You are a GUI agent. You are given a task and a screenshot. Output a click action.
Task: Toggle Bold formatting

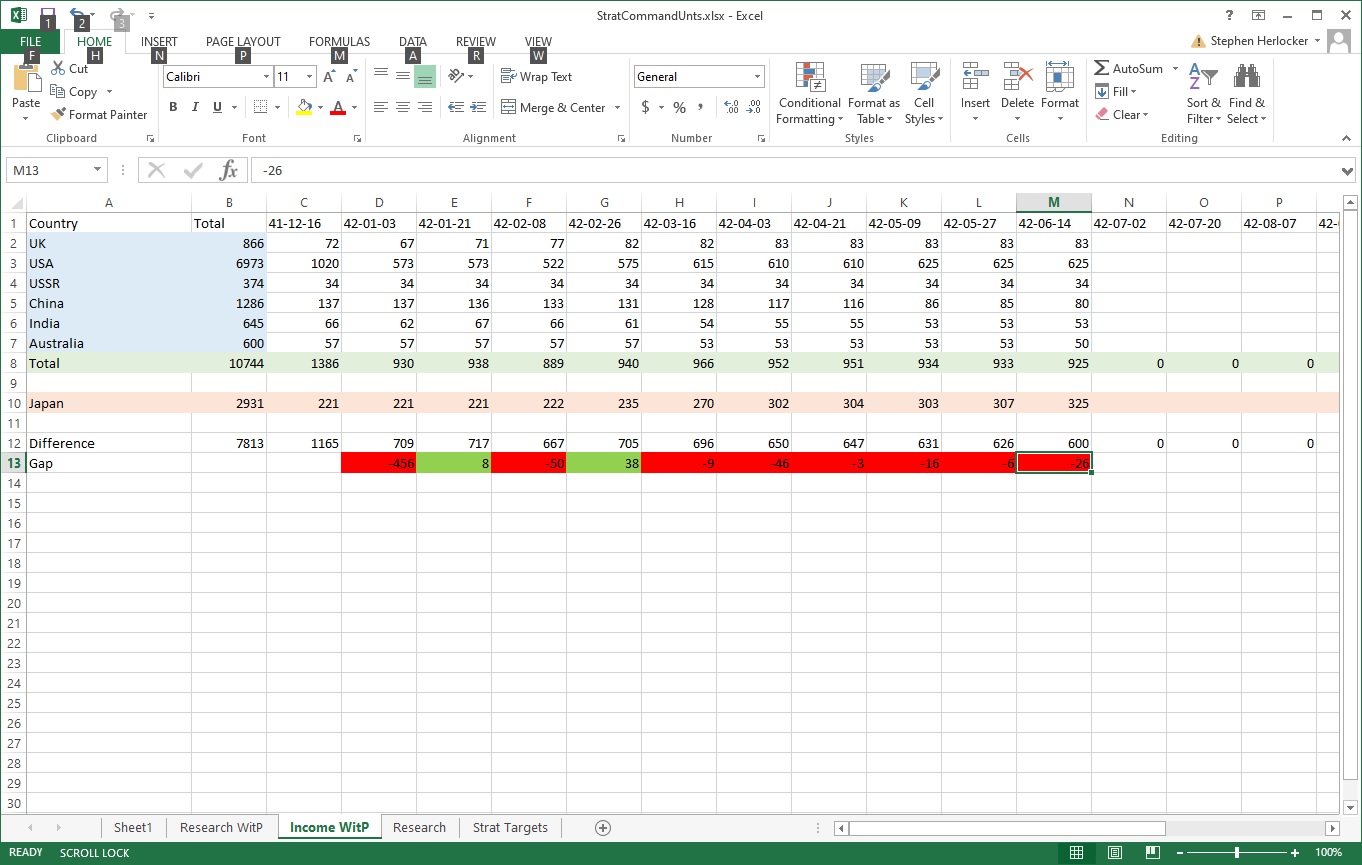(x=173, y=107)
